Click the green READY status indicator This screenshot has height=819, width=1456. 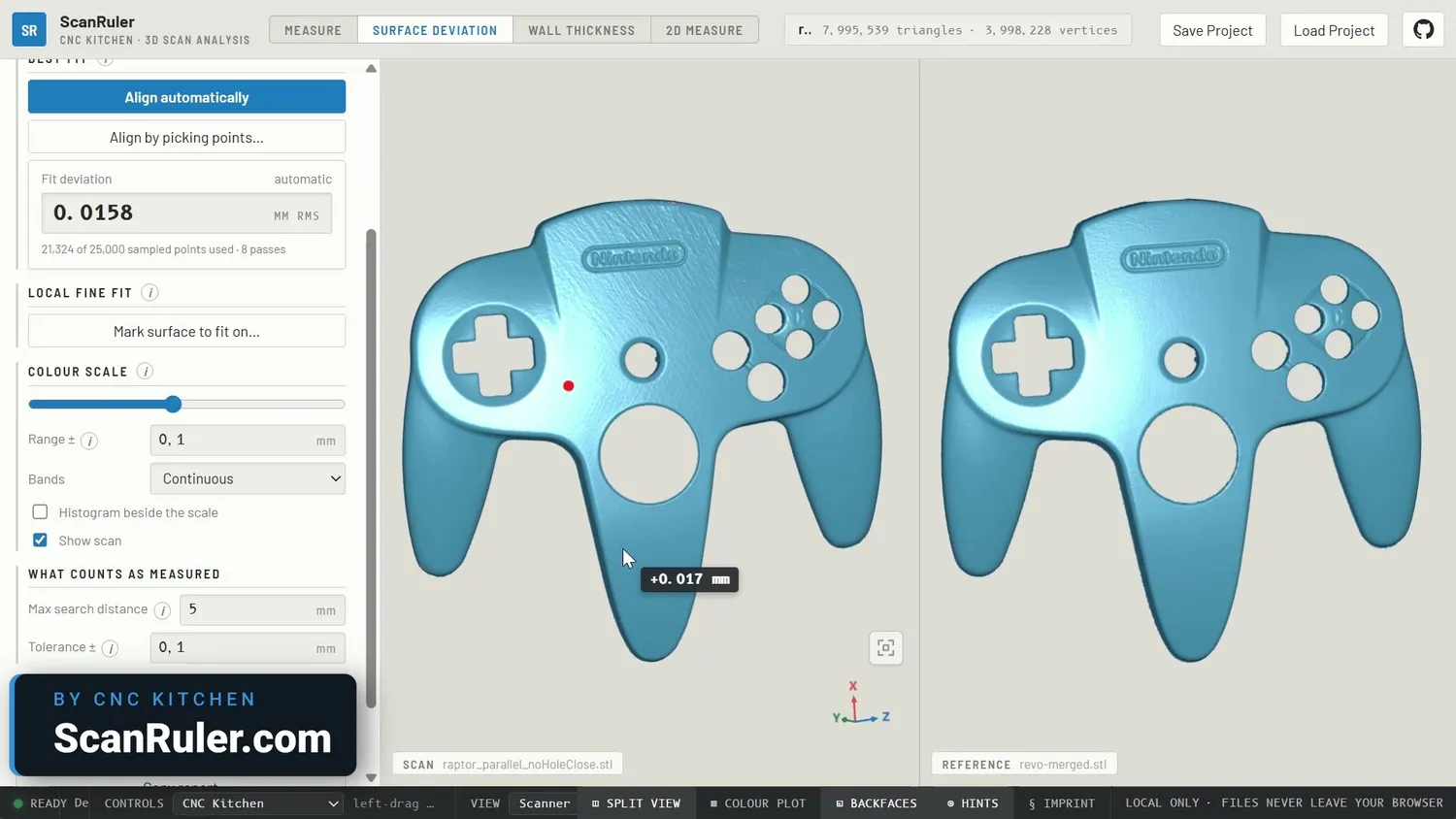17,803
